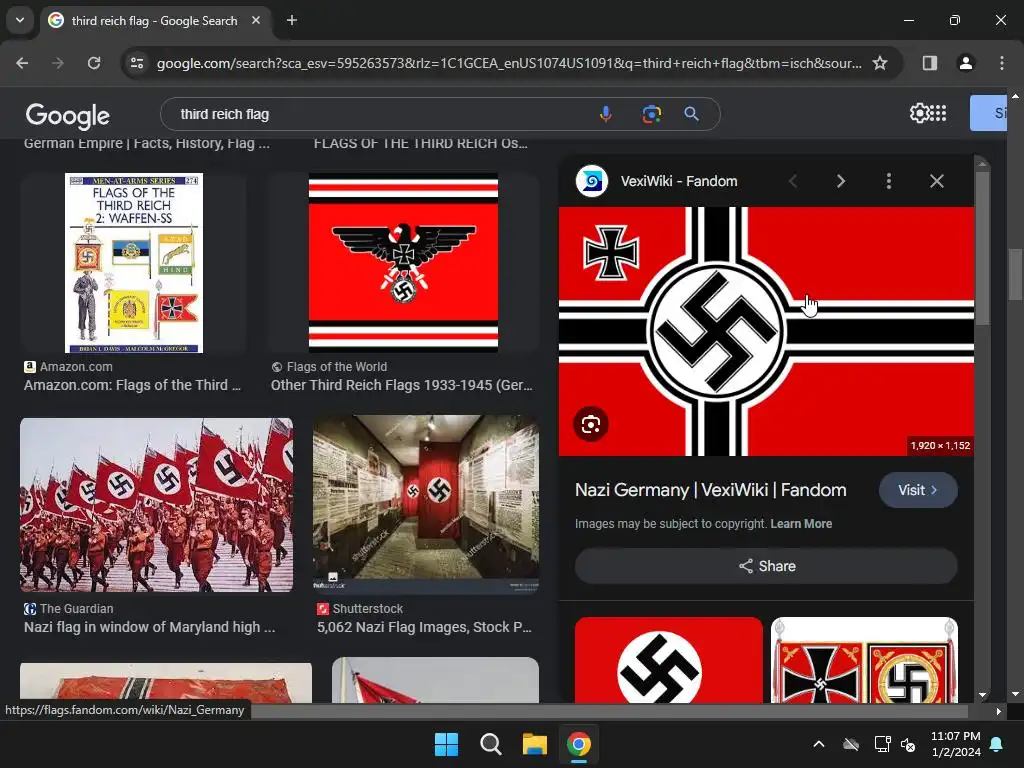The image size is (1024, 768).
Task: Click '5,062 Nazi Flag Images, Stock P...' caption
Action: (x=424, y=627)
